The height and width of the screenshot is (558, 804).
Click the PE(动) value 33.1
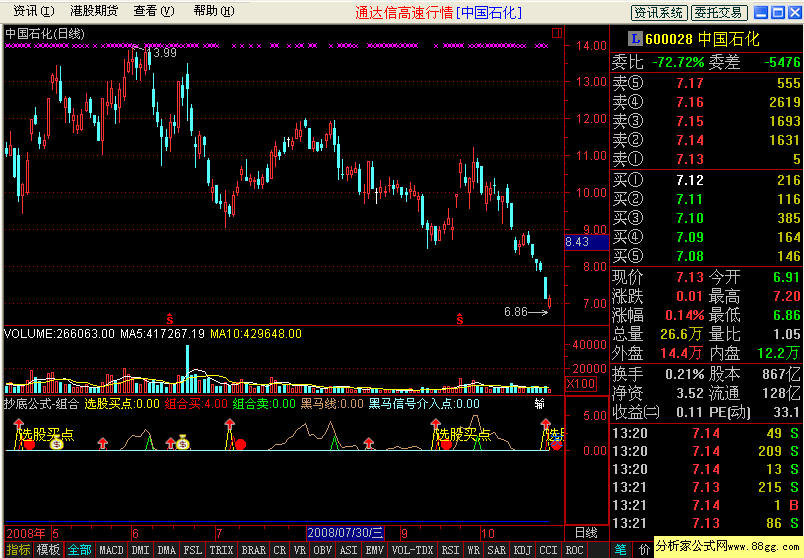pos(787,412)
